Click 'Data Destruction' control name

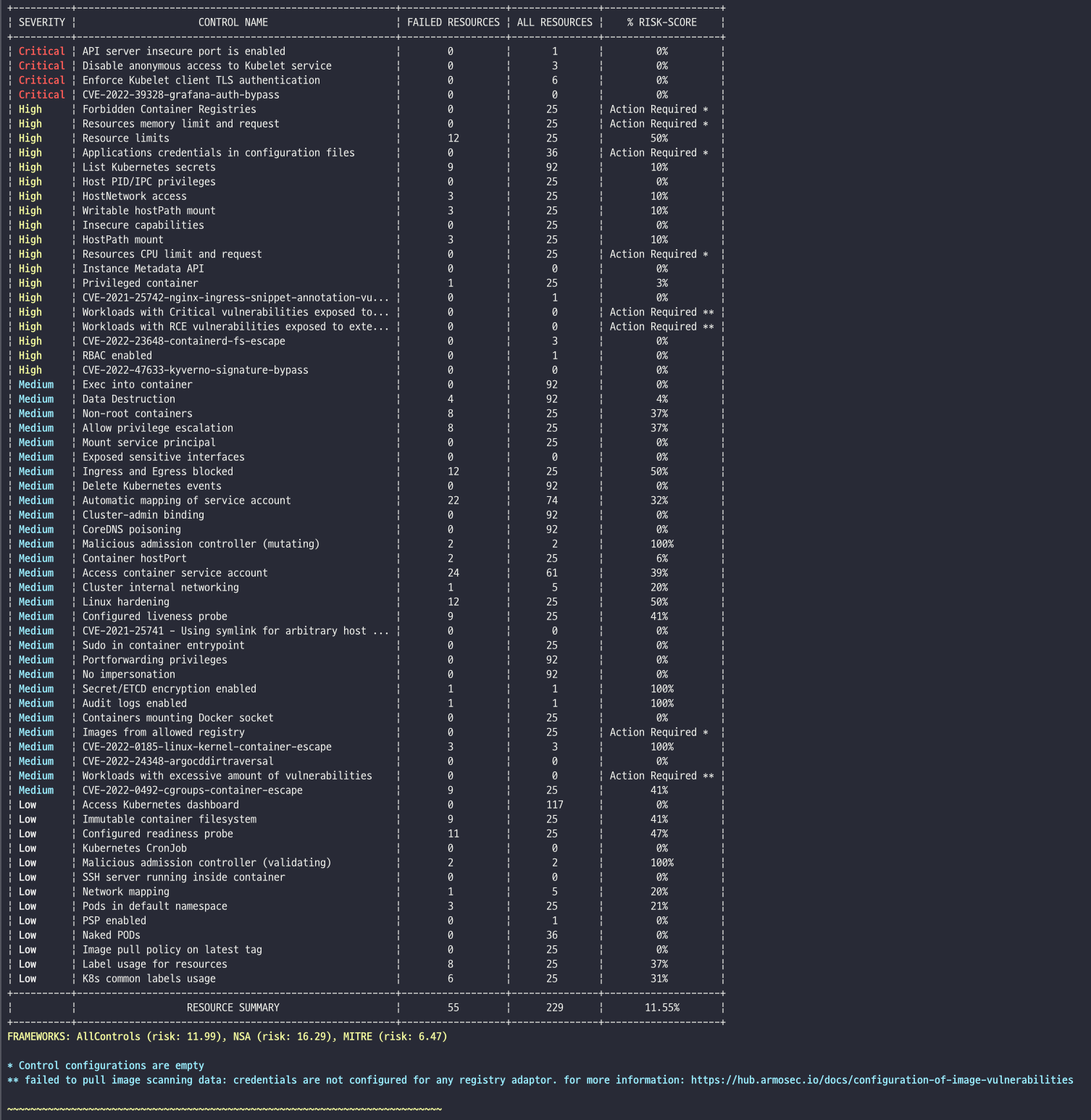click(129, 399)
